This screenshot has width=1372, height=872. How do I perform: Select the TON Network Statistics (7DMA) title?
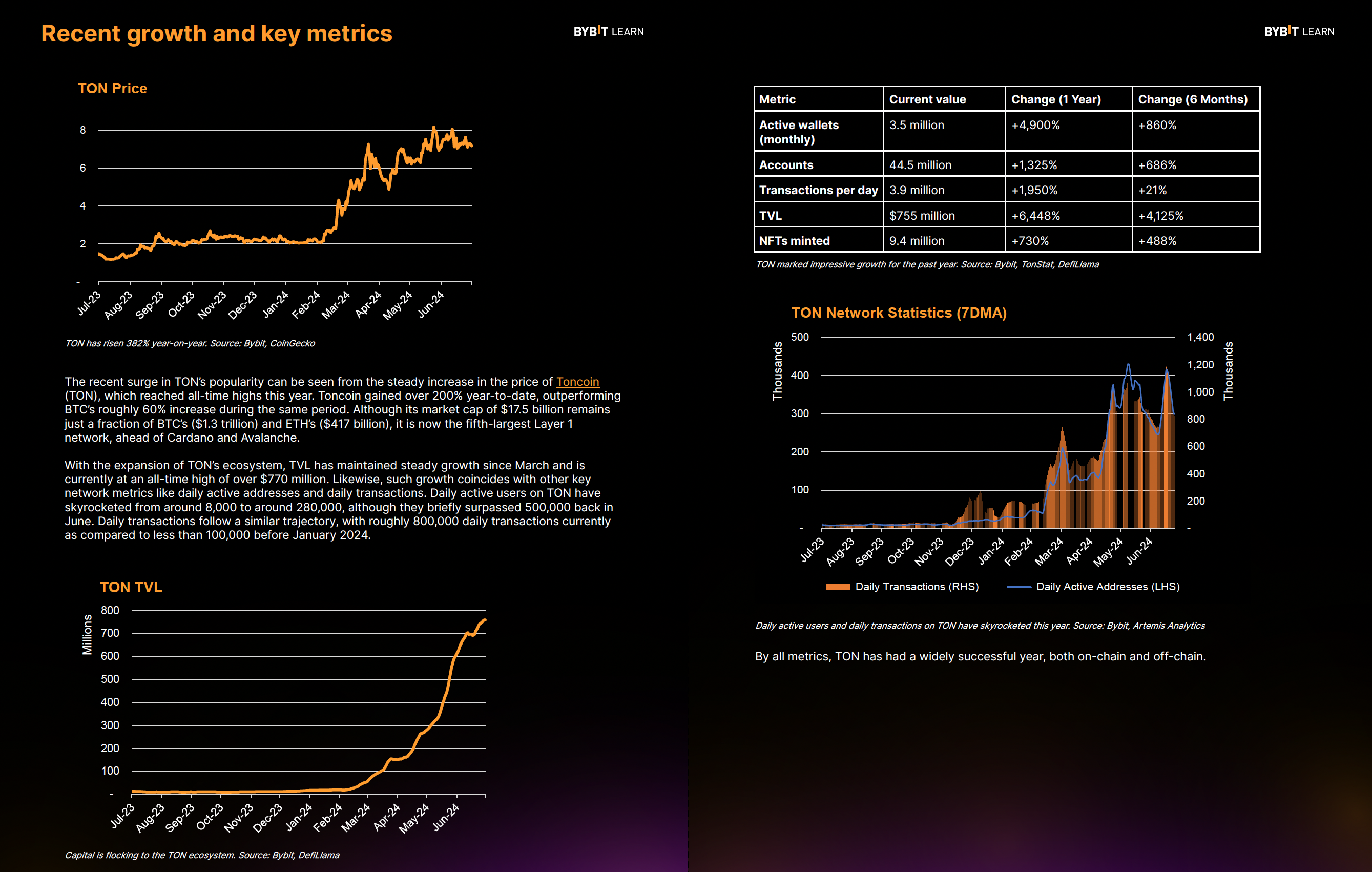click(899, 313)
